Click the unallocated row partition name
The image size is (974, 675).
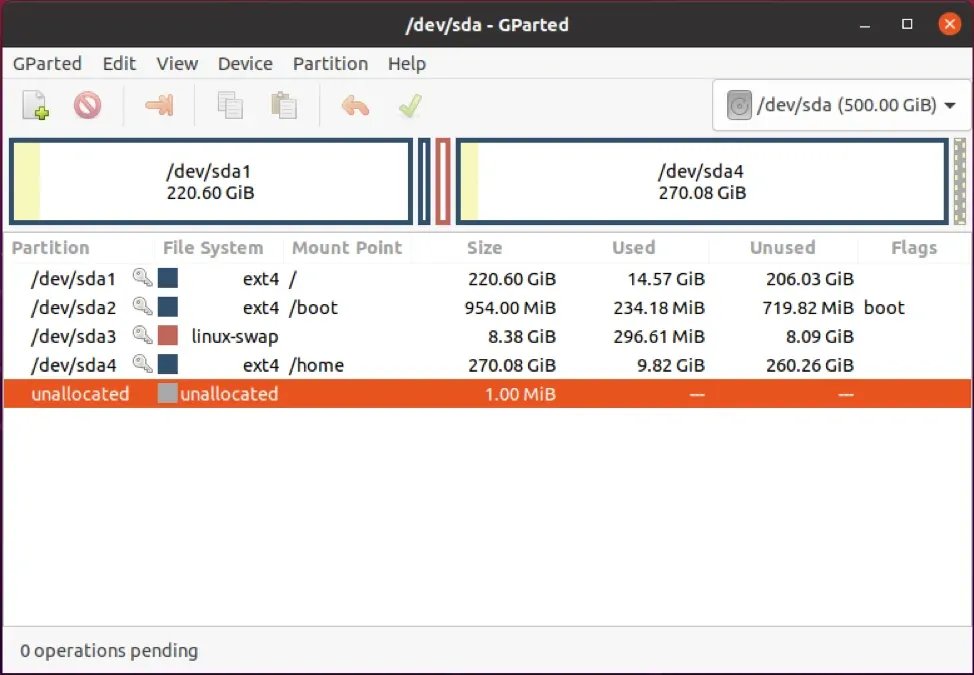[80, 394]
